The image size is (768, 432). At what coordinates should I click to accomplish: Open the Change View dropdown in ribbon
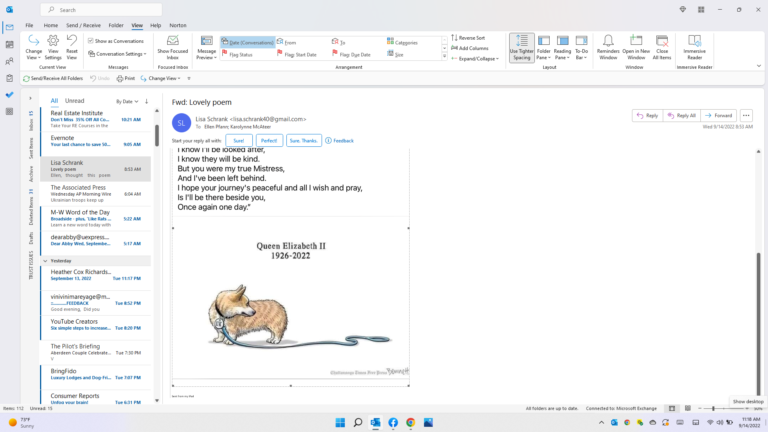point(33,48)
